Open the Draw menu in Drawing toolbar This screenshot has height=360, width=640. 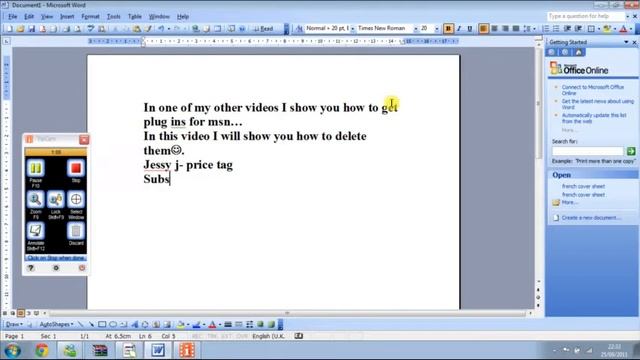pyautogui.click(x=13, y=324)
